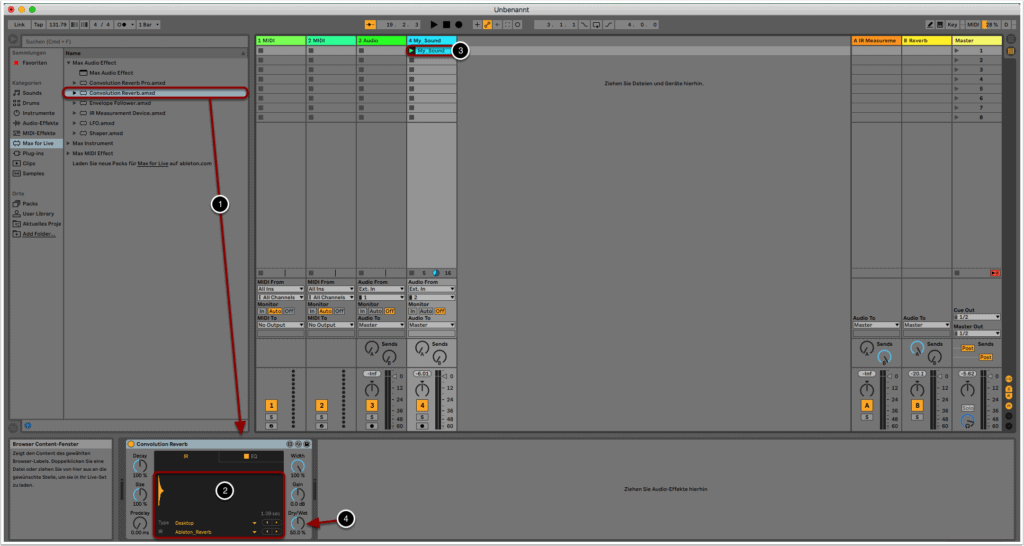The image size is (1024, 546).
Task: Select the 4 My_Sound track header
Action: click(x=431, y=40)
